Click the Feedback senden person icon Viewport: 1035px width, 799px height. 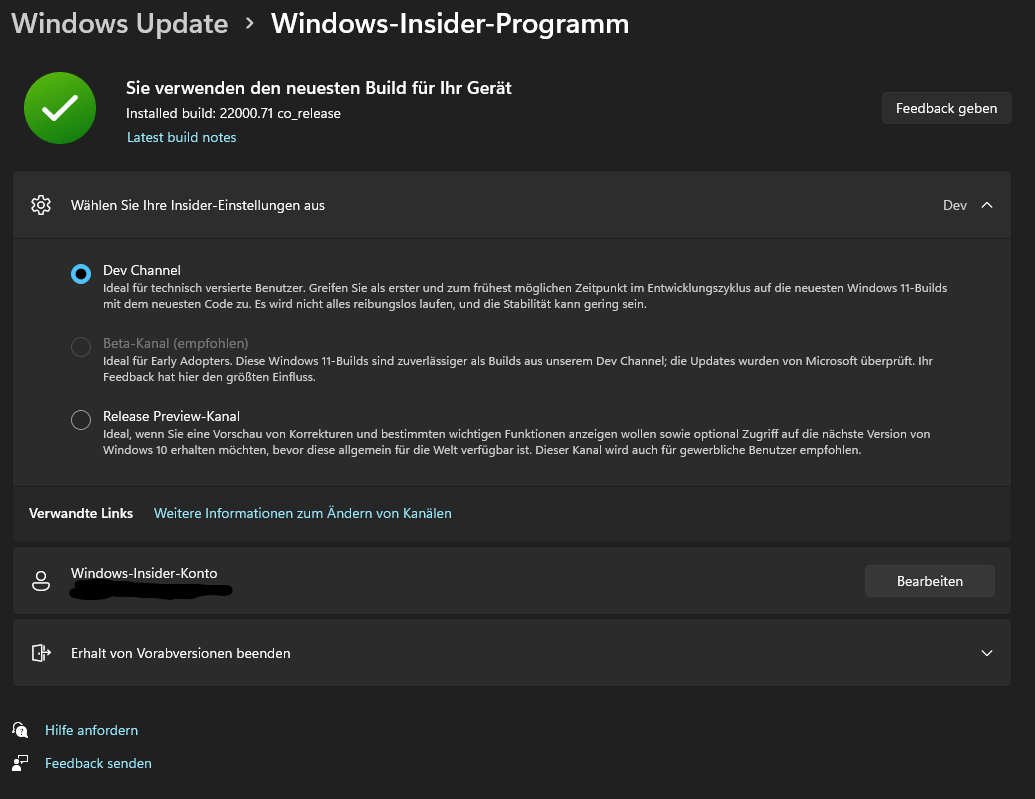[x=20, y=763]
